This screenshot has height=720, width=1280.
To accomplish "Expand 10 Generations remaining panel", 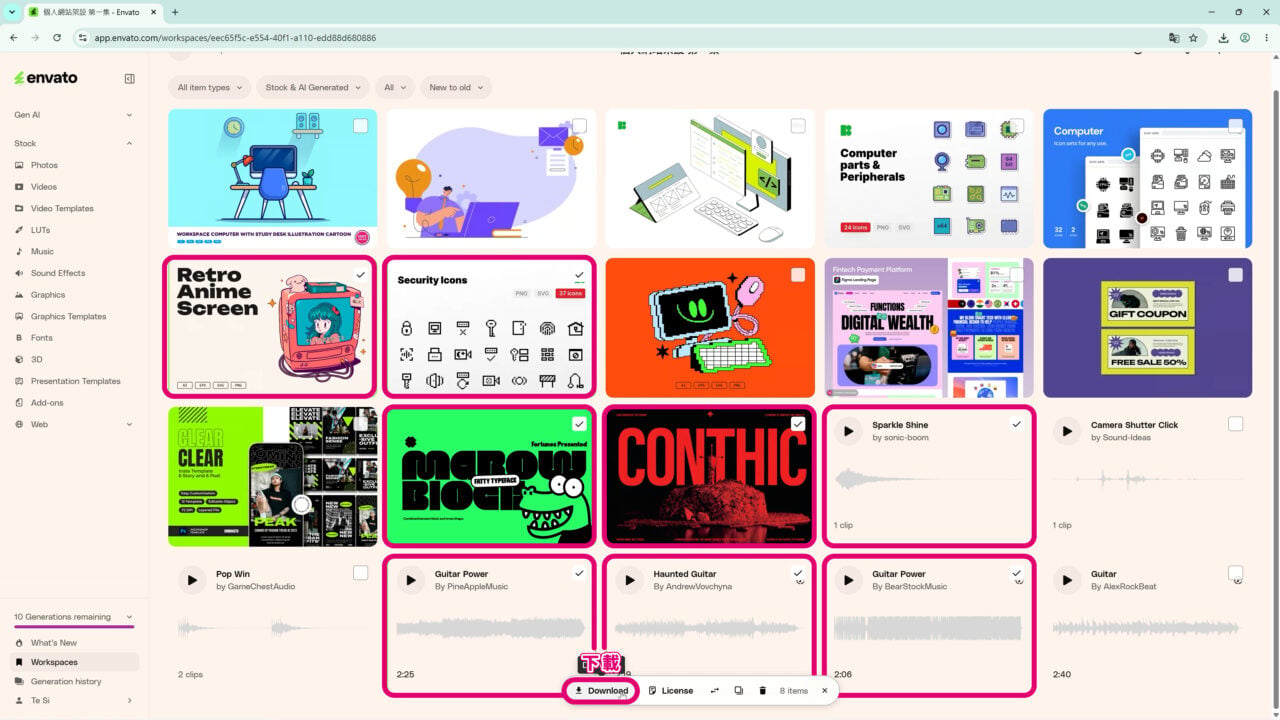I will 72,617.
